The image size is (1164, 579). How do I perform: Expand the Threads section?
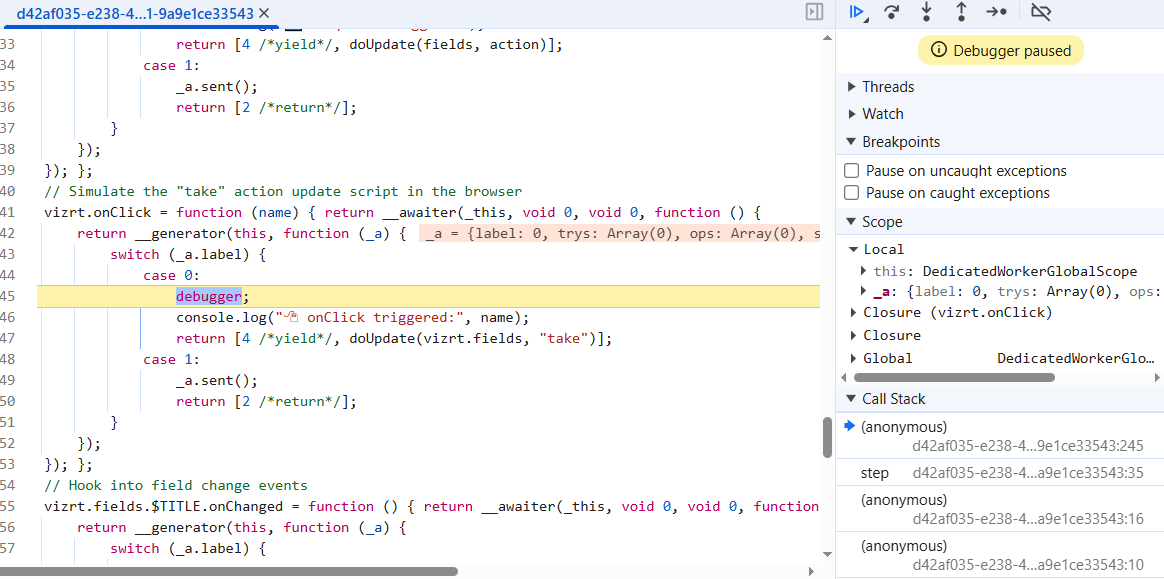click(x=852, y=87)
